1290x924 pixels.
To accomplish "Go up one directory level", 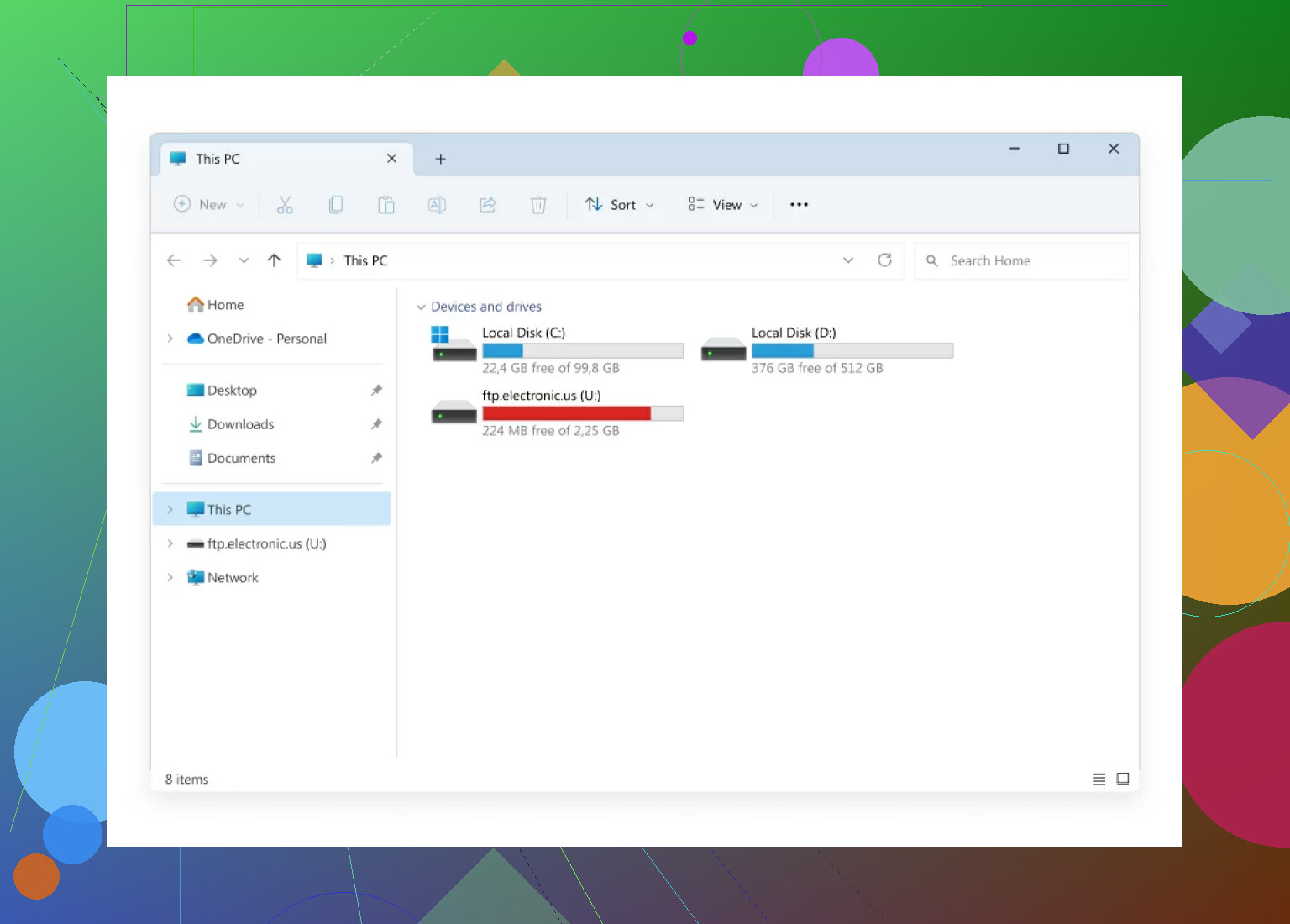I will pos(274,260).
